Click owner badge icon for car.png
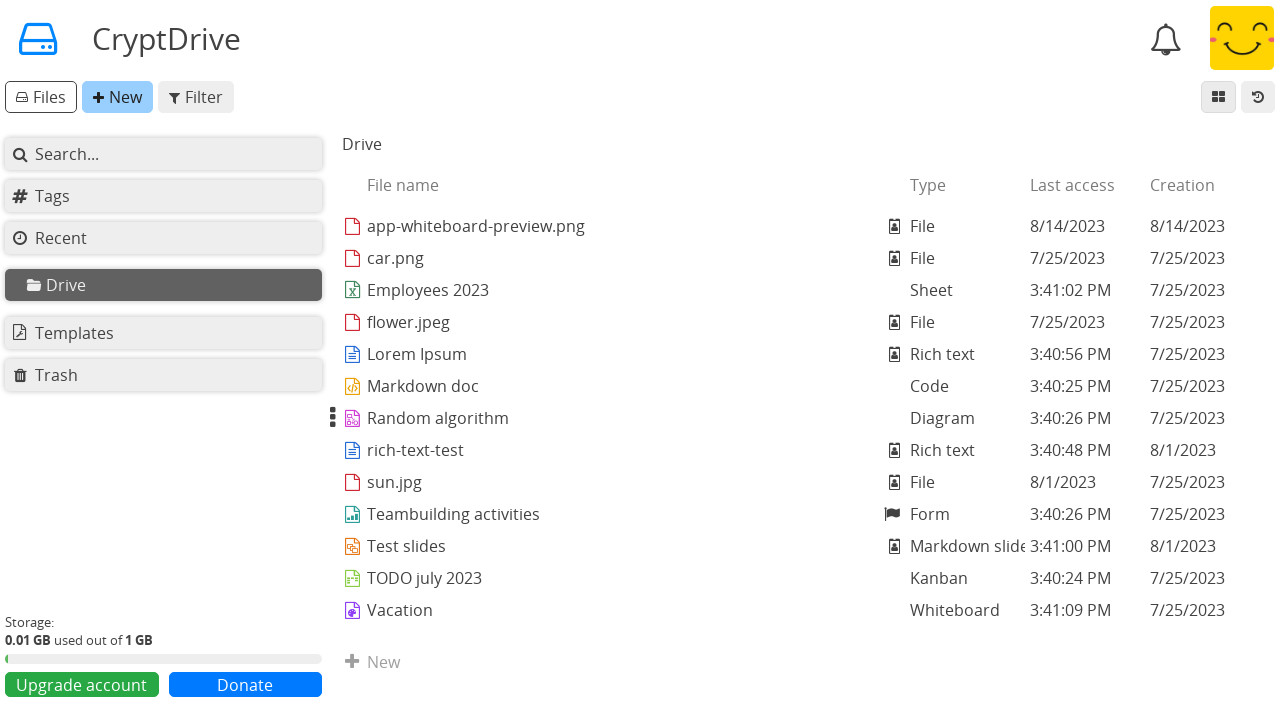The image size is (1280, 720). tap(894, 258)
